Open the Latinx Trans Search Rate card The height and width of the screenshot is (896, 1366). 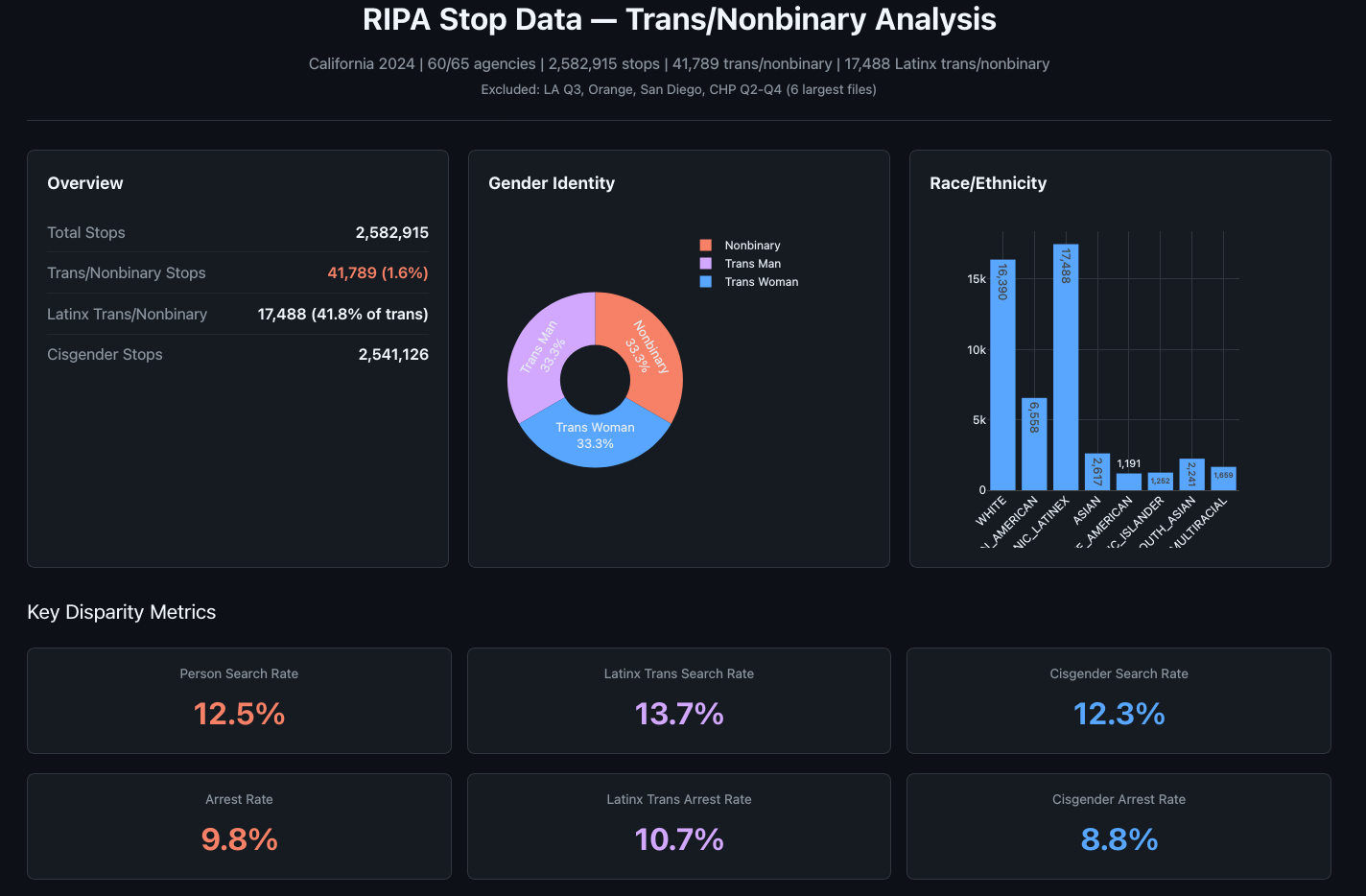pyautogui.click(x=679, y=700)
